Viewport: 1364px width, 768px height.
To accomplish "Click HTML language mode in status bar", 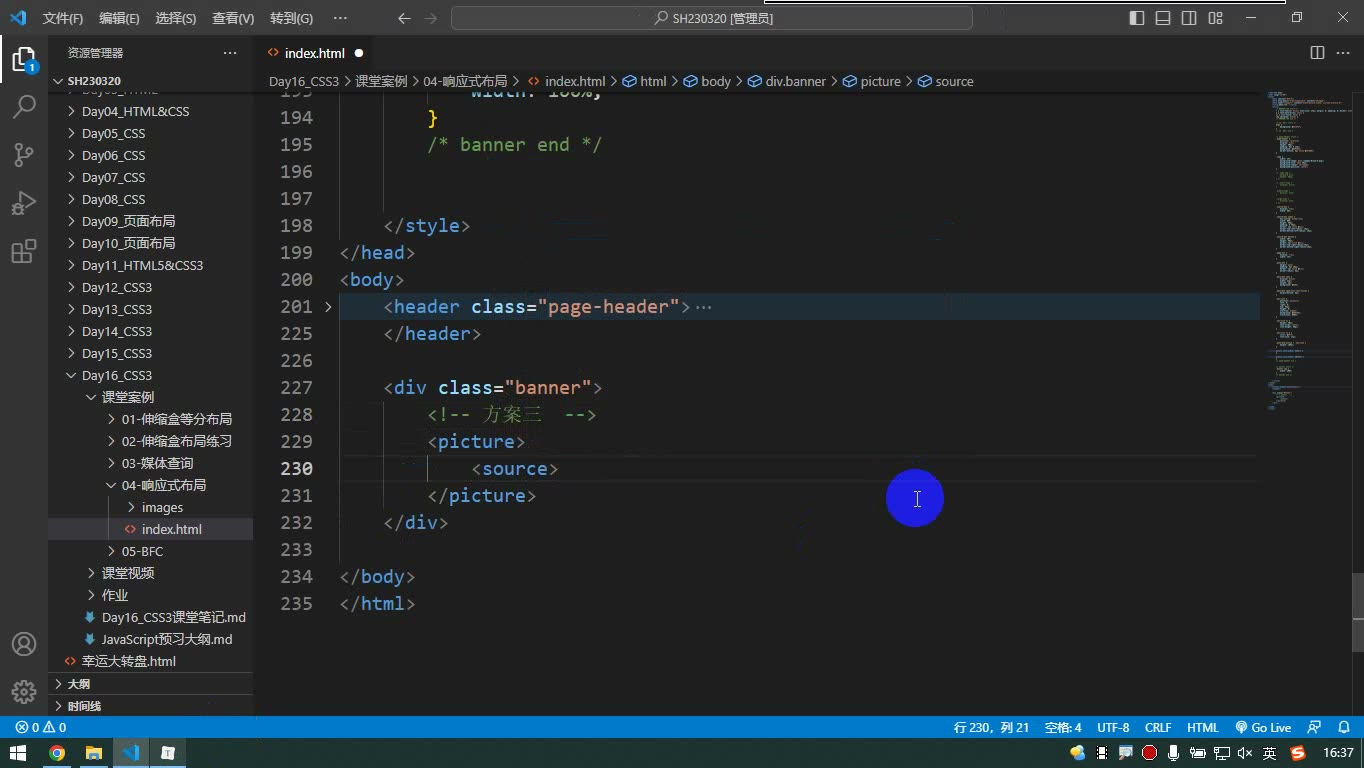I will pyautogui.click(x=1203, y=728).
